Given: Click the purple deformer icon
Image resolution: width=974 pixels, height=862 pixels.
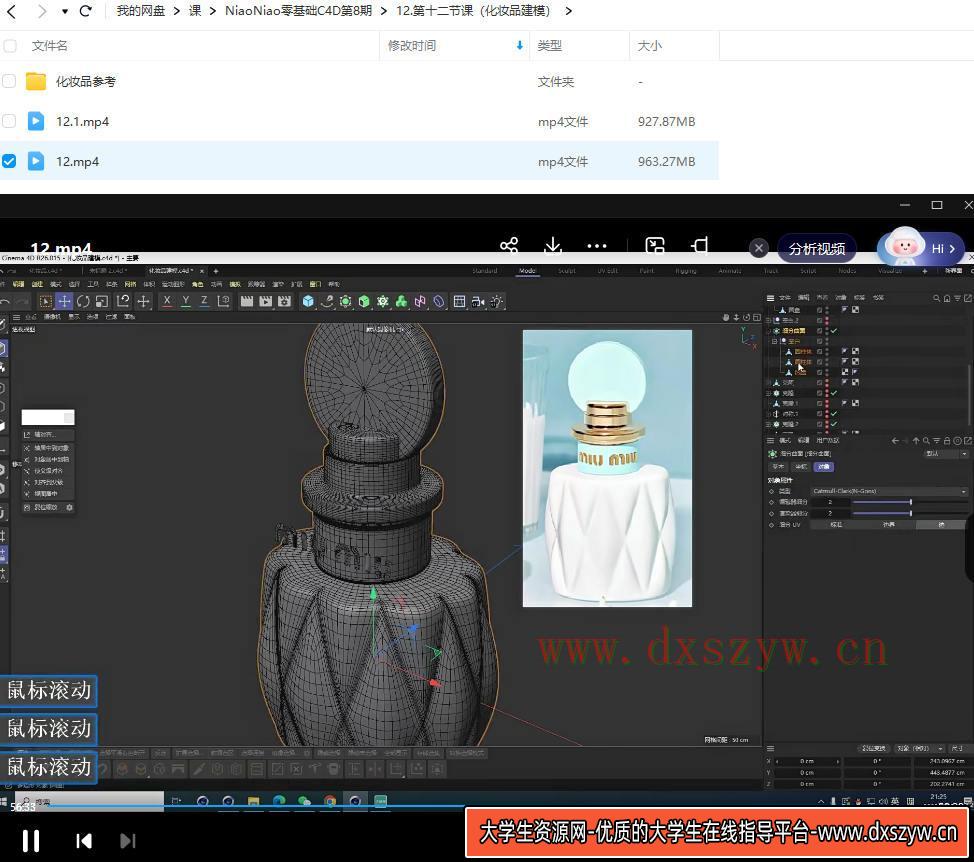Looking at the screenshot, I should tap(439, 302).
